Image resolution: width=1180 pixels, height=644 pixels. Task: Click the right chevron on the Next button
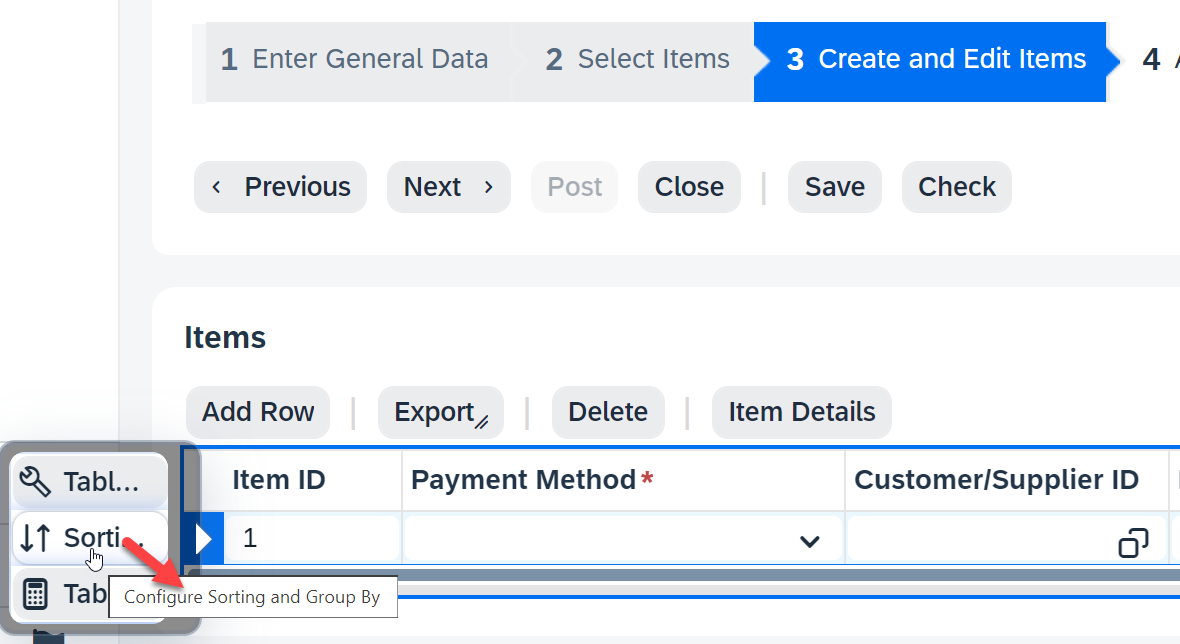click(488, 187)
